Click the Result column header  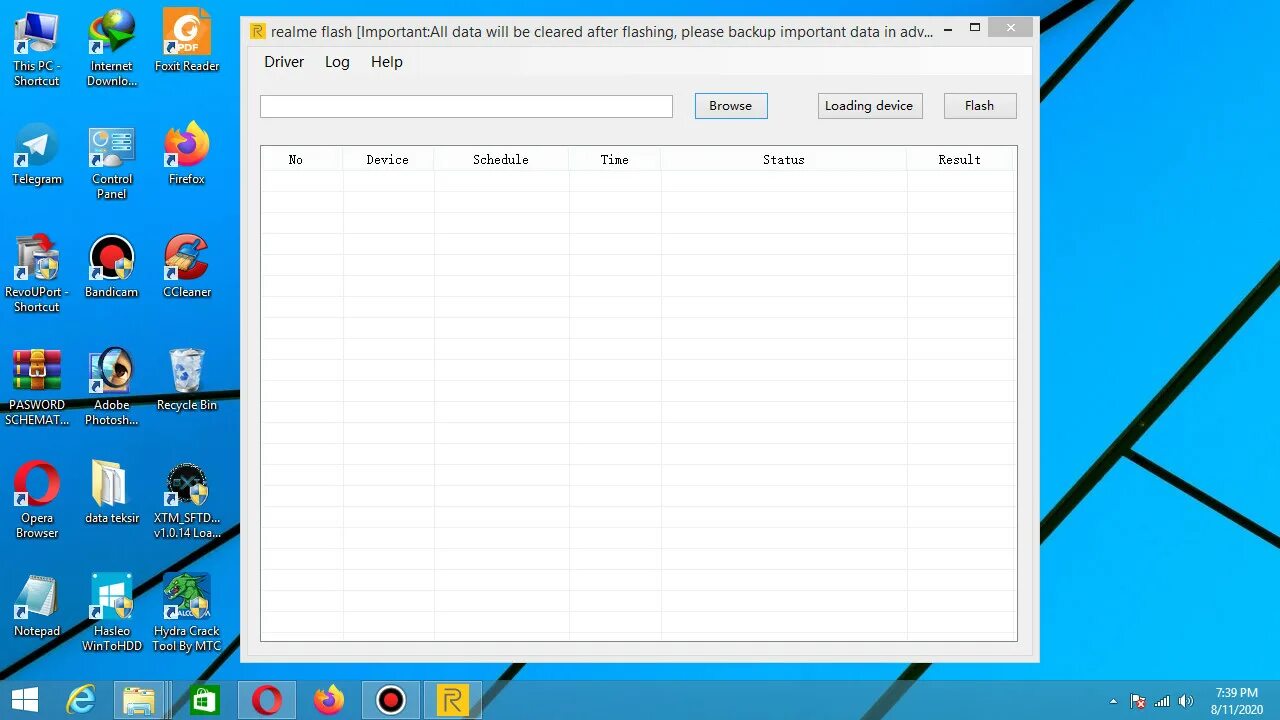[960, 159]
